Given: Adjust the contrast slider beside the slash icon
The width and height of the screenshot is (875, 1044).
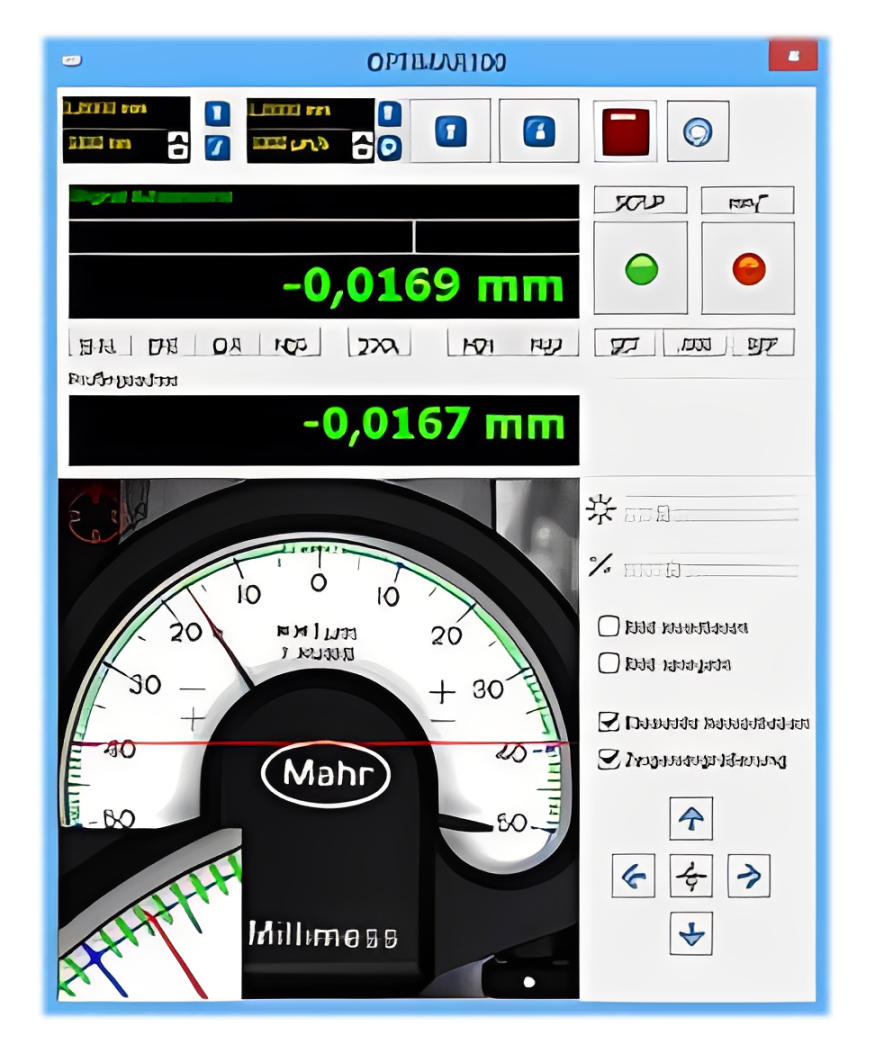Looking at the screenshot, I should [711, 569].
